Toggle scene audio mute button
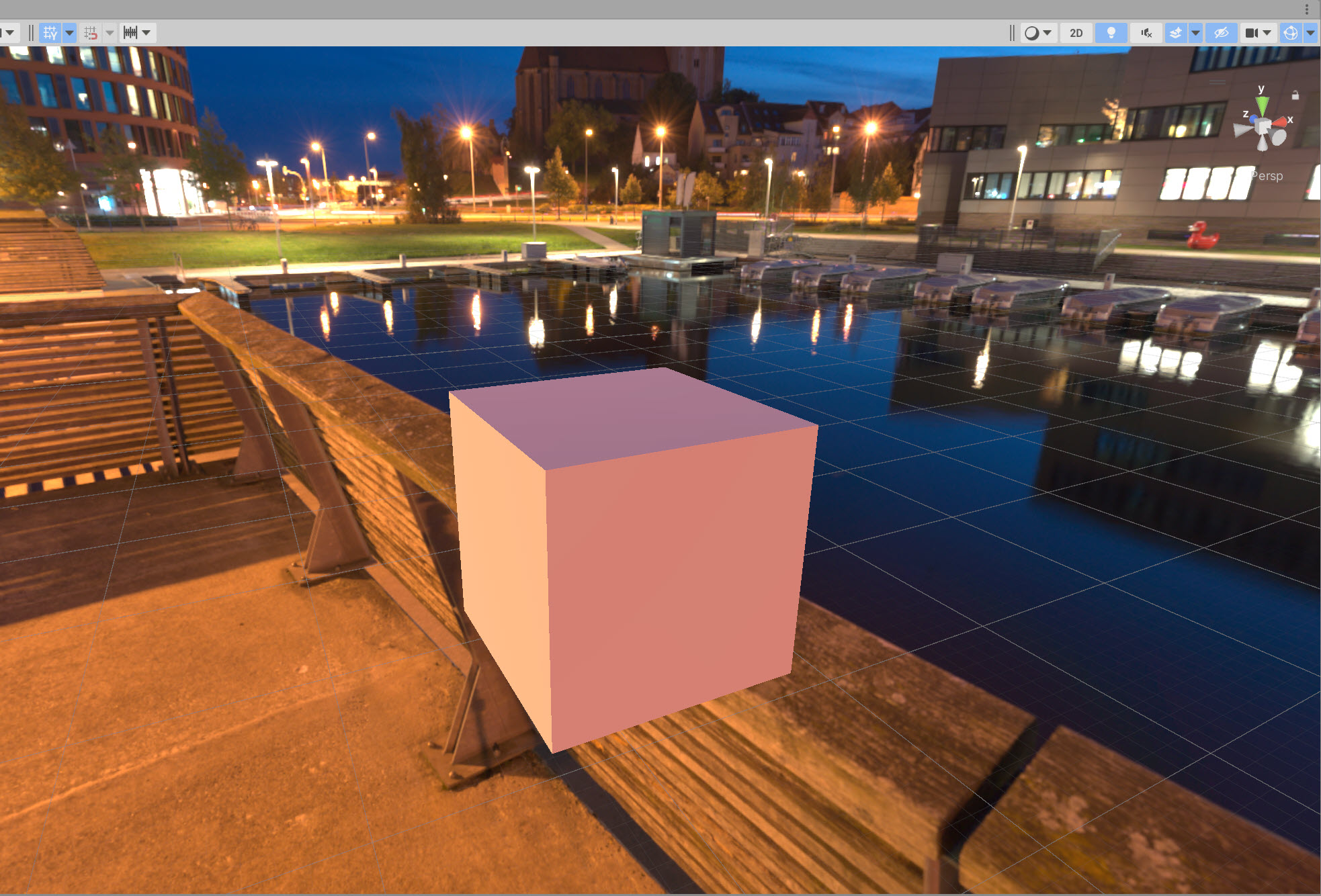1321x896 pixels. tap(1146, 33)
